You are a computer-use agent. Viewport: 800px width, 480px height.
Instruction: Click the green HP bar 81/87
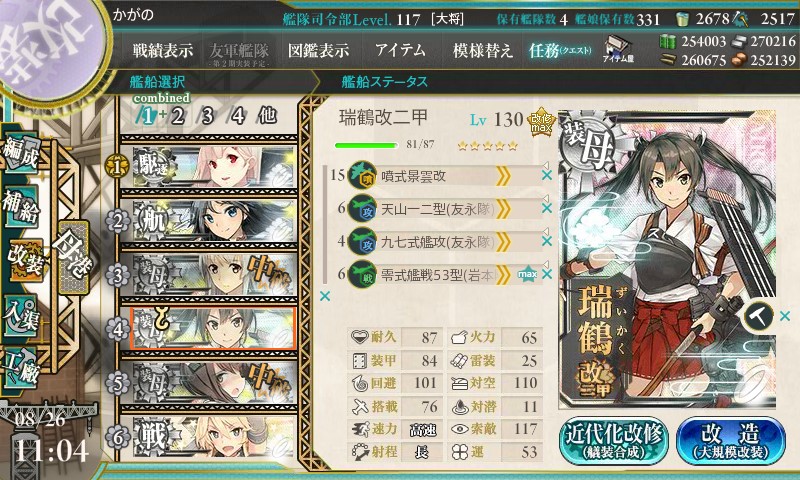(x=366, y=145)
